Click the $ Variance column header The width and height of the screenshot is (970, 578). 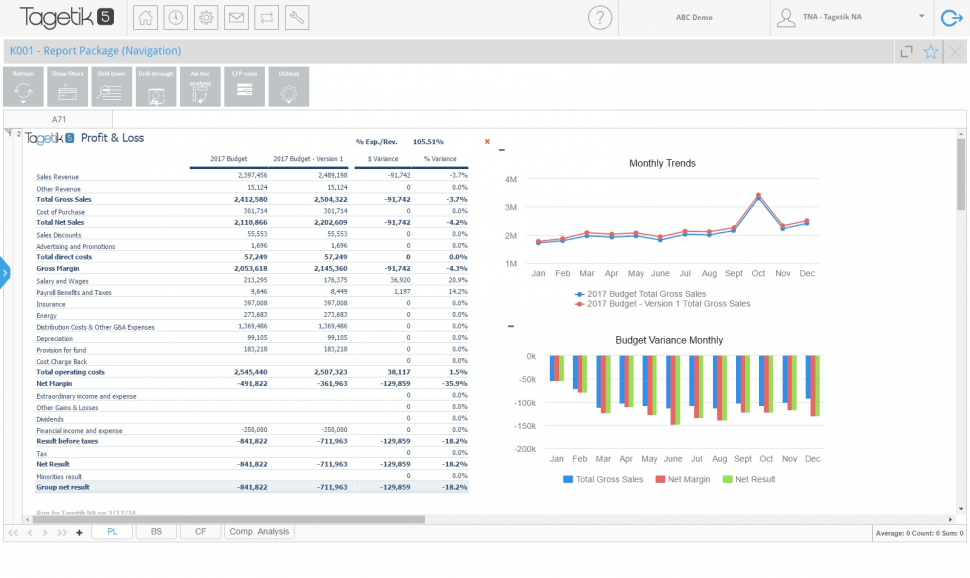(x=383, y=159)
